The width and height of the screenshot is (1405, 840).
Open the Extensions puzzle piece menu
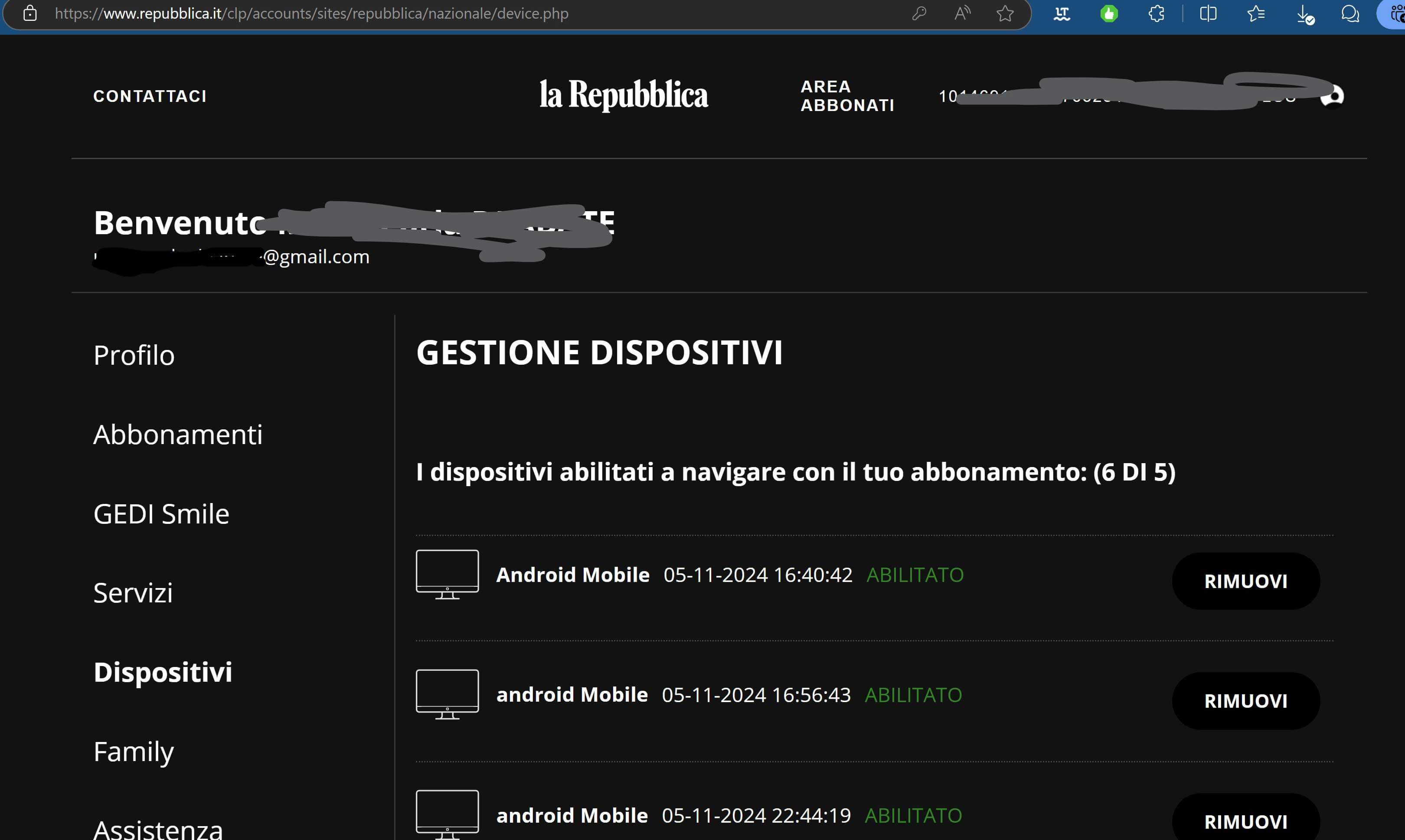[x=1157, y=13]
